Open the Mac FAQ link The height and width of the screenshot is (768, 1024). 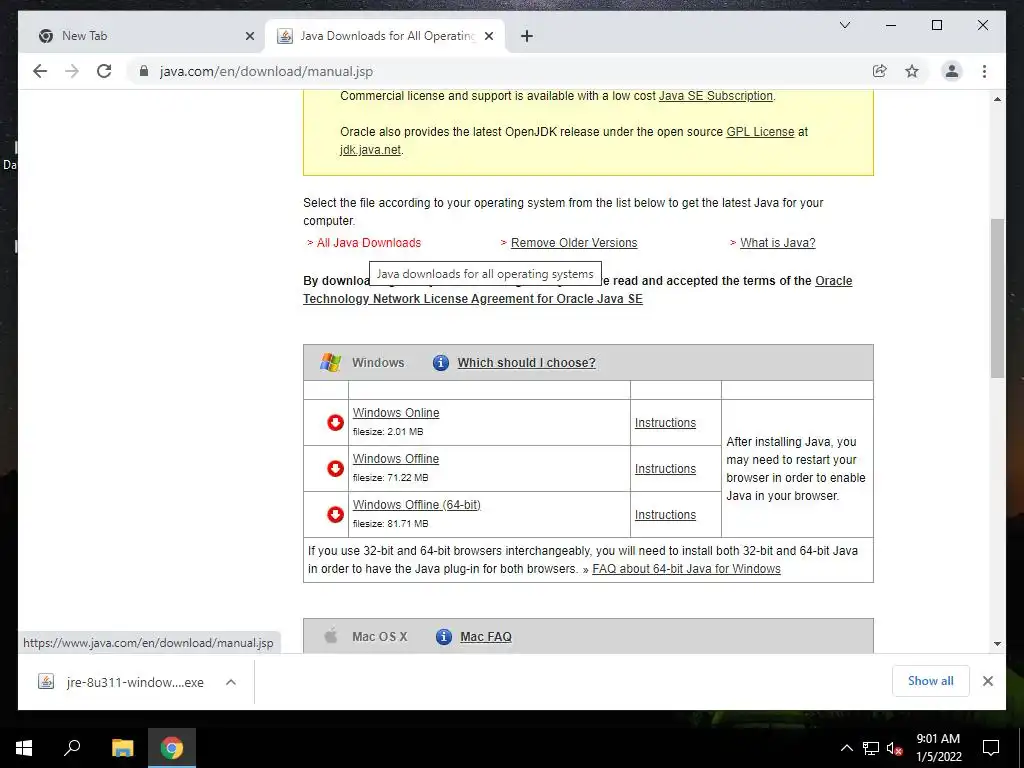click(486, 637)
